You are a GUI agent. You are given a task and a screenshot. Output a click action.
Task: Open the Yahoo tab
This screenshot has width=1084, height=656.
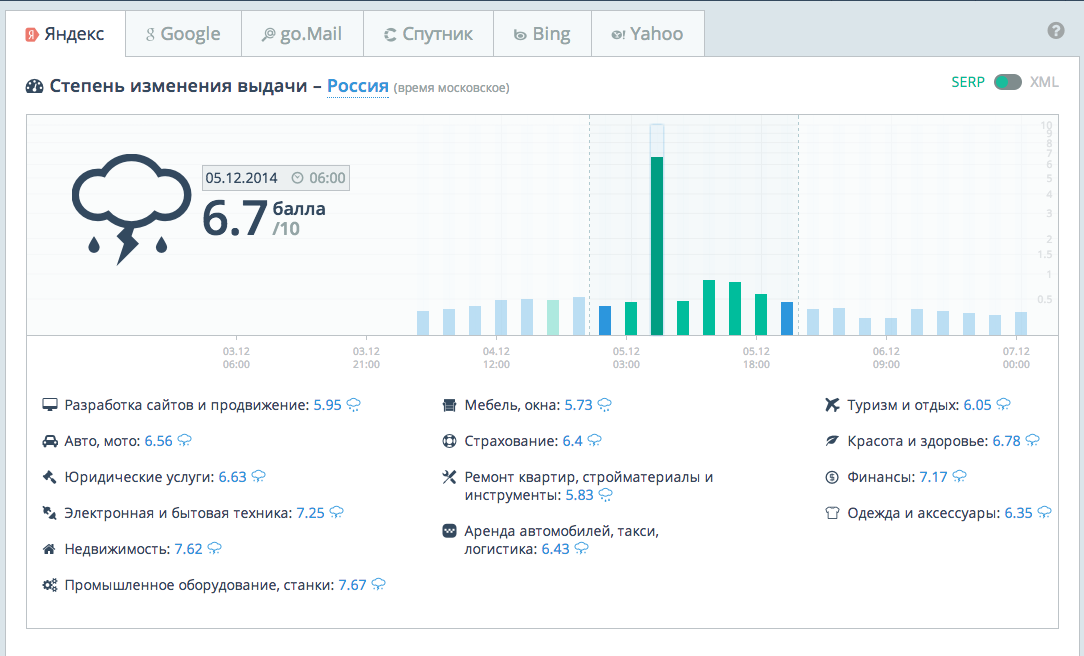point(647,34)
